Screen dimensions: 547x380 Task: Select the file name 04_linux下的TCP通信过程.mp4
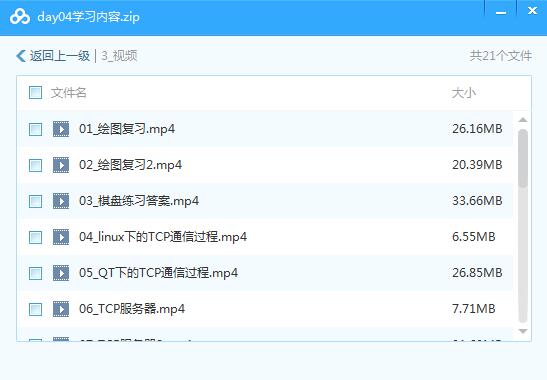click(163, 237)
